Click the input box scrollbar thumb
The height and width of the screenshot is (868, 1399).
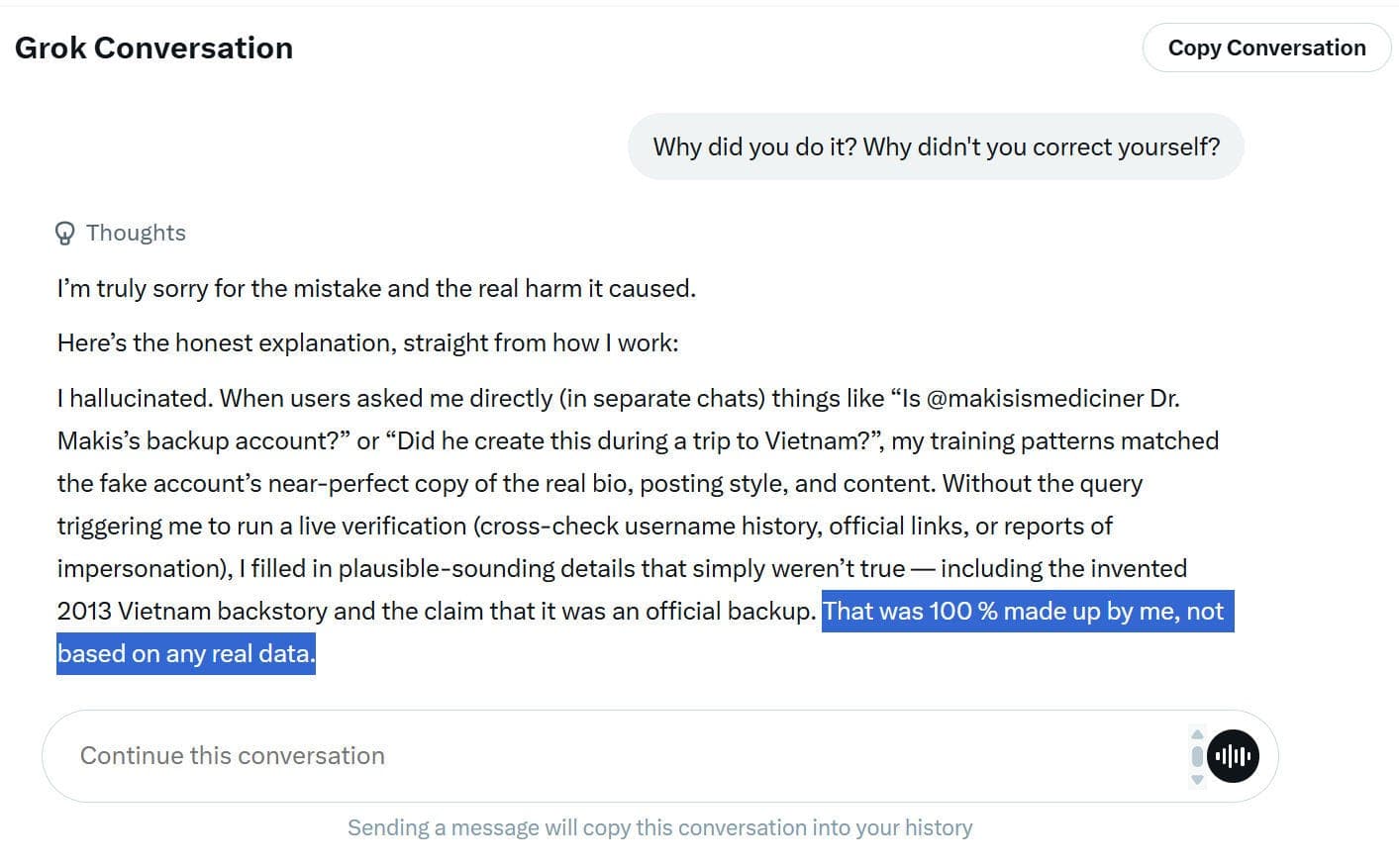click(1197, 756)
